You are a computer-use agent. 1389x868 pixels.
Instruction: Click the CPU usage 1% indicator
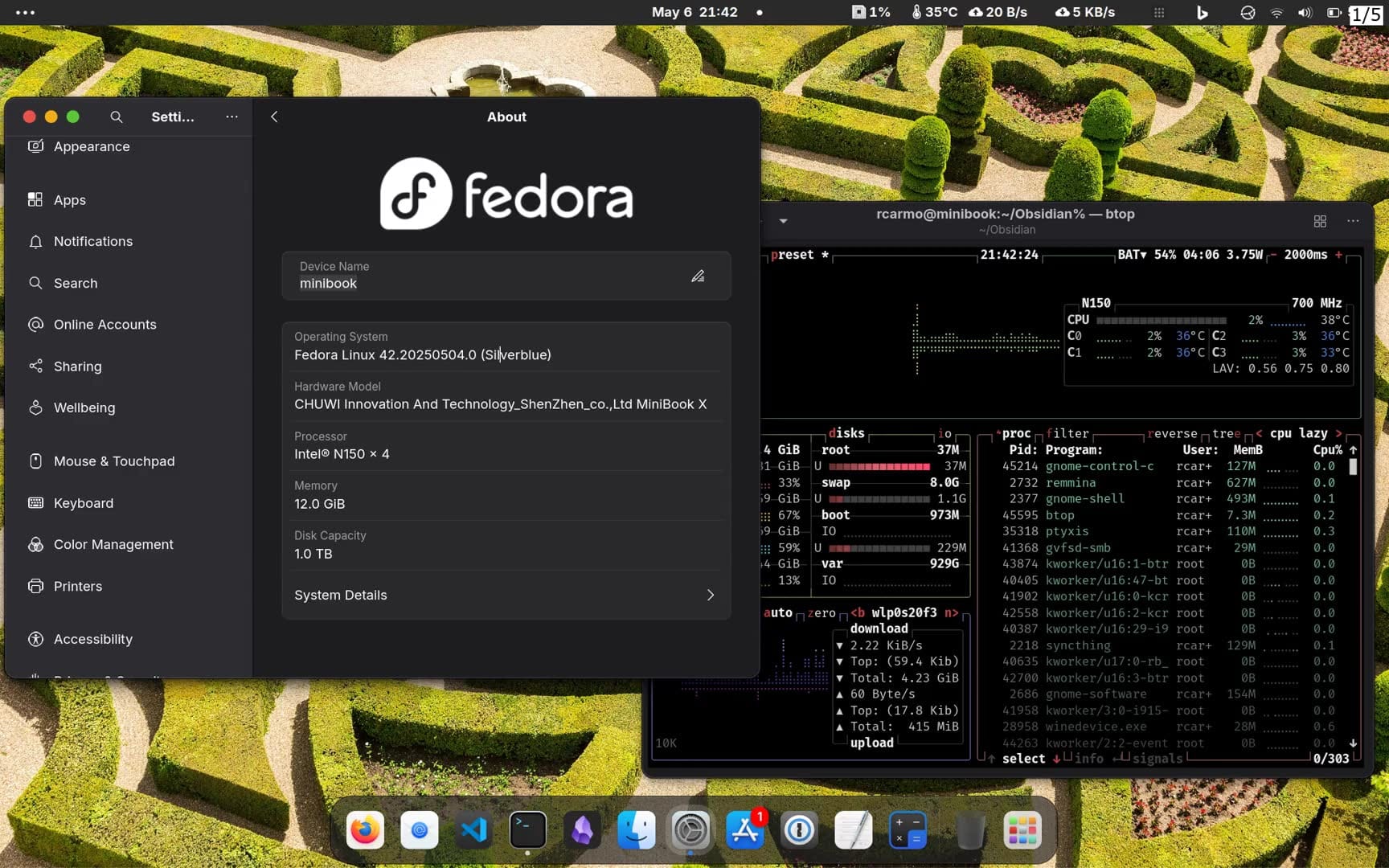(x=871, y=12)
